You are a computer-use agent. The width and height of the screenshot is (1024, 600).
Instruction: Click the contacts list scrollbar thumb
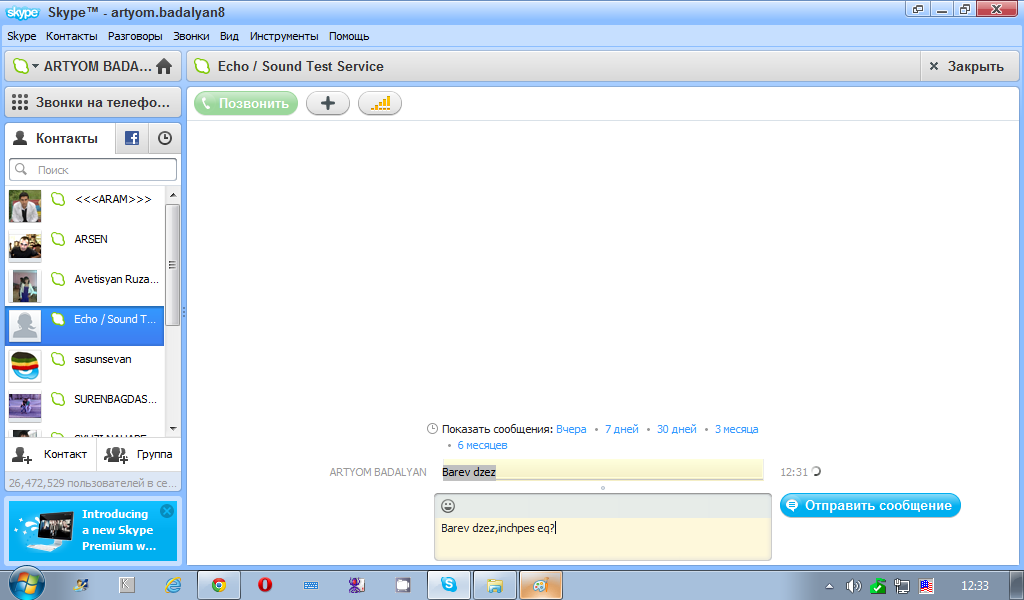(x=172, y=264)
